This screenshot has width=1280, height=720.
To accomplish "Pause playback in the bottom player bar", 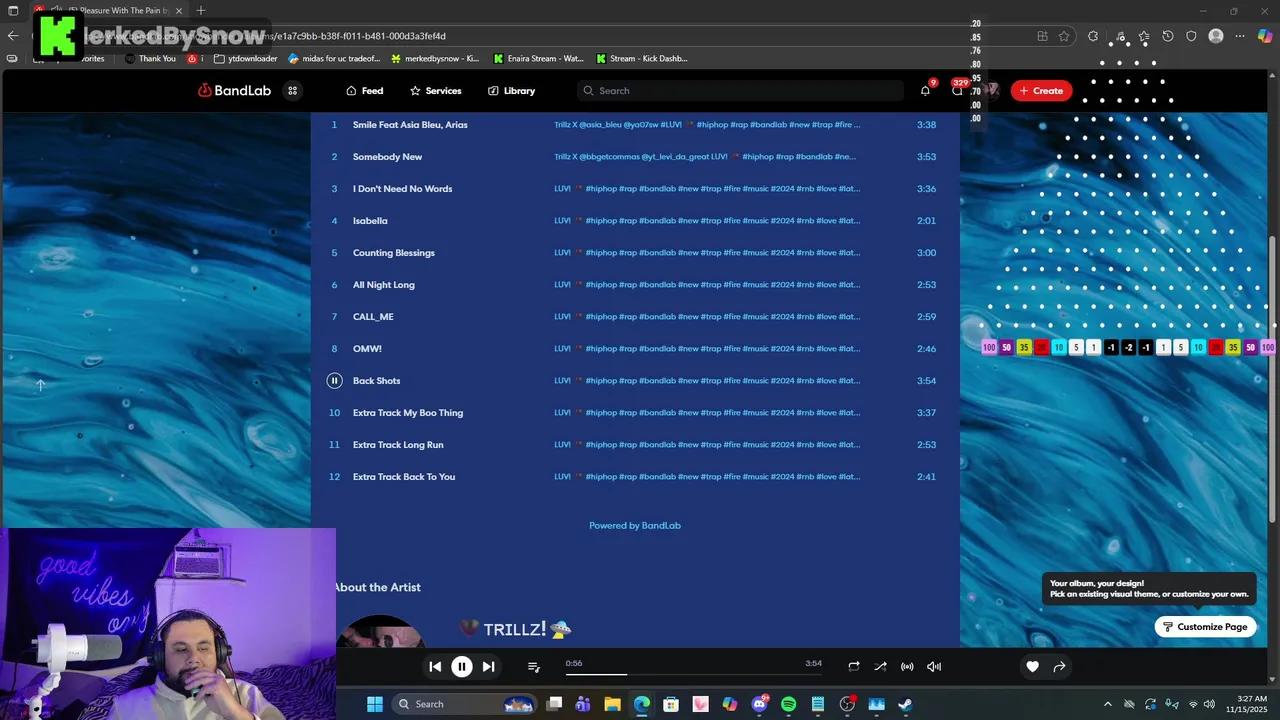I will pyautogui.click(x=462, y=667).
